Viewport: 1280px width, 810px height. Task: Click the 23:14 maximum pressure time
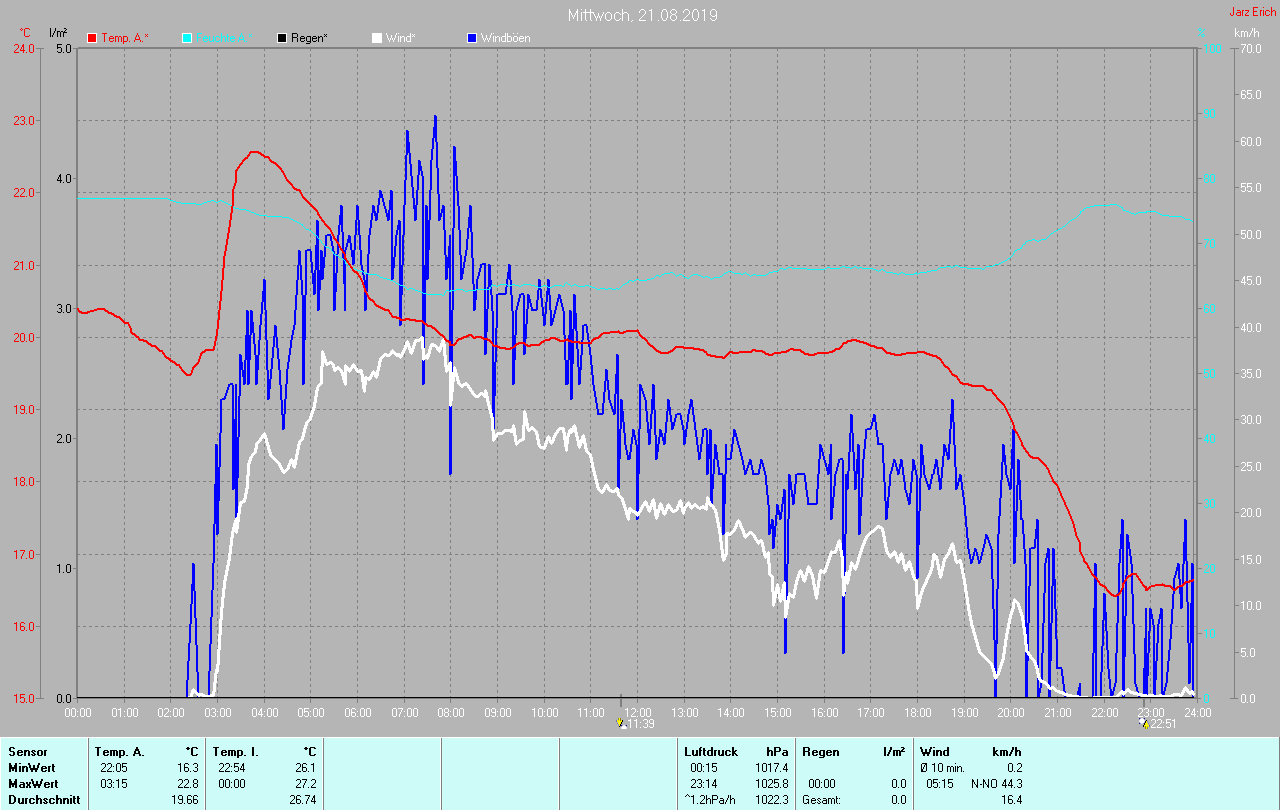703,784
